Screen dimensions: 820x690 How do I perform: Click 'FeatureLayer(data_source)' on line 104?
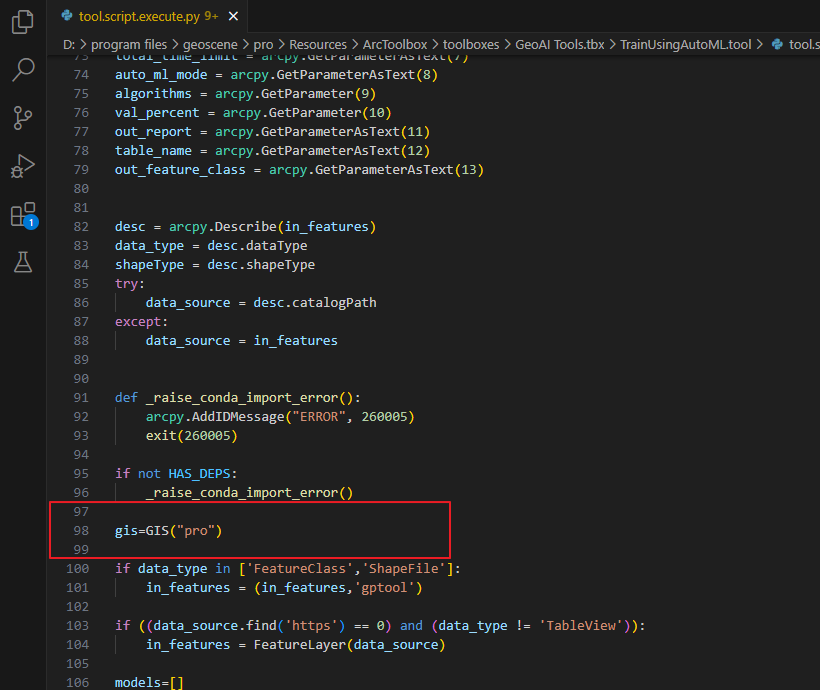(349, 644)
